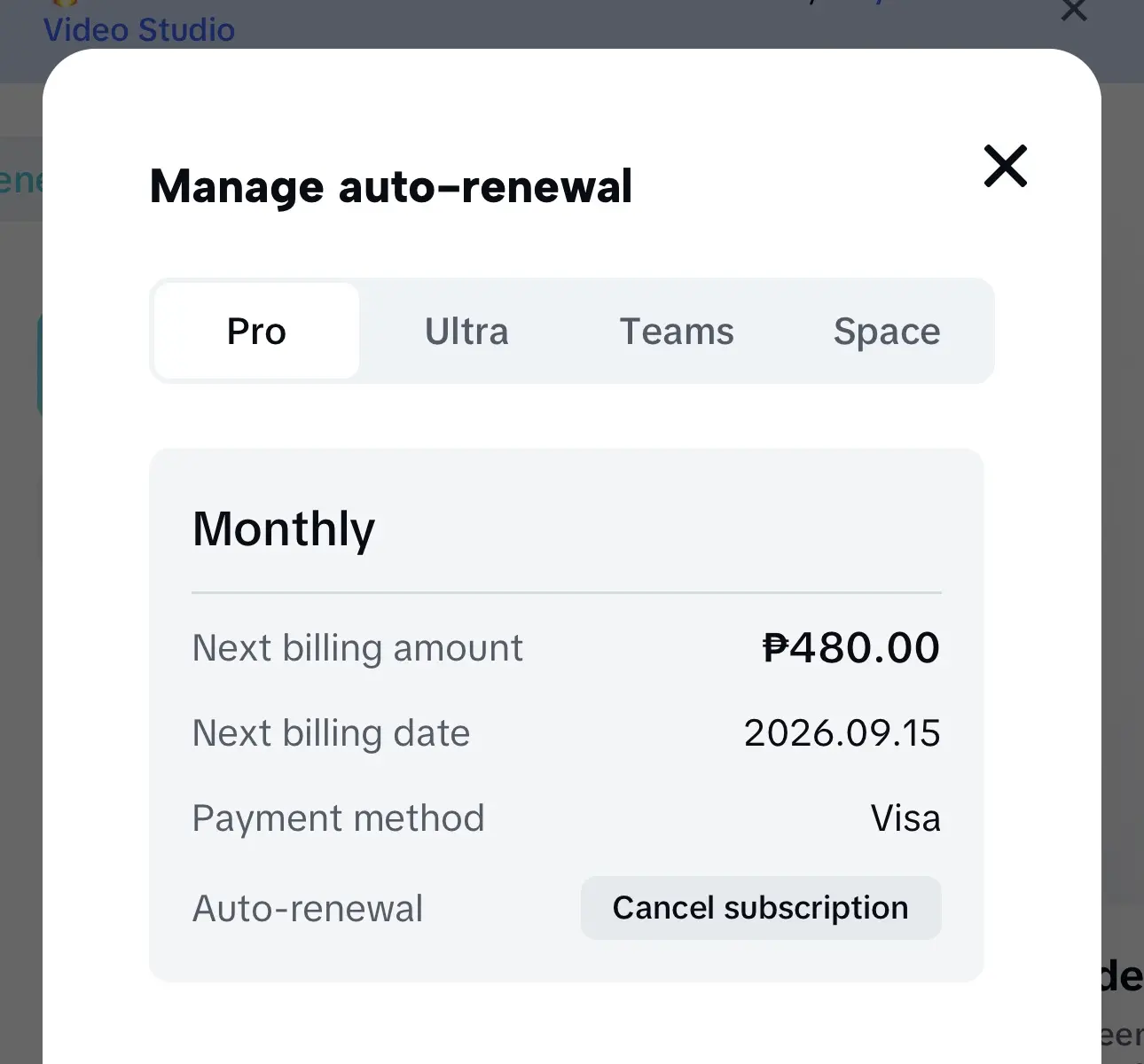1144x1064 pixels.
Task: Open the Space plan tab
Action: coord(887,331)
